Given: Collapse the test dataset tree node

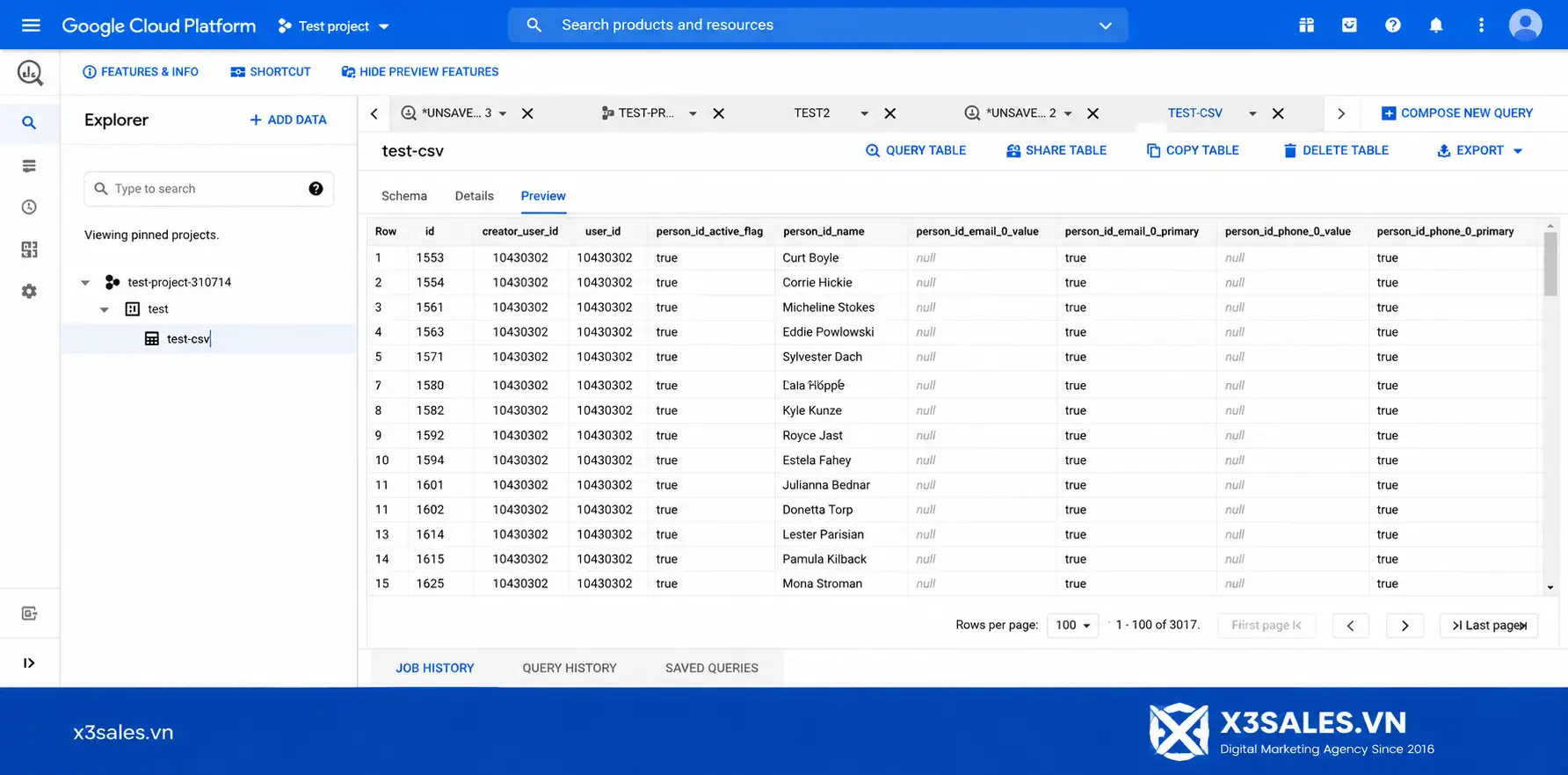Looking at the screenshot, I should [x=105, y=309].
